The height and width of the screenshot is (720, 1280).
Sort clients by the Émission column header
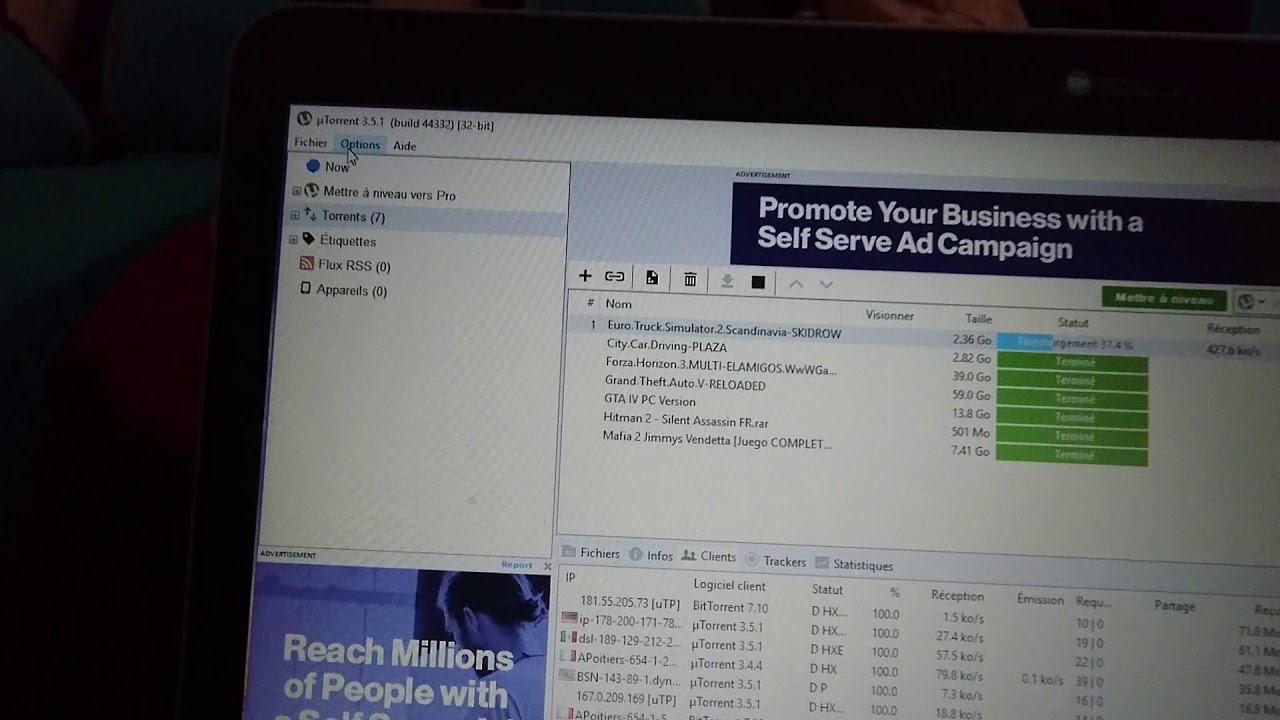coord(1040,600)
